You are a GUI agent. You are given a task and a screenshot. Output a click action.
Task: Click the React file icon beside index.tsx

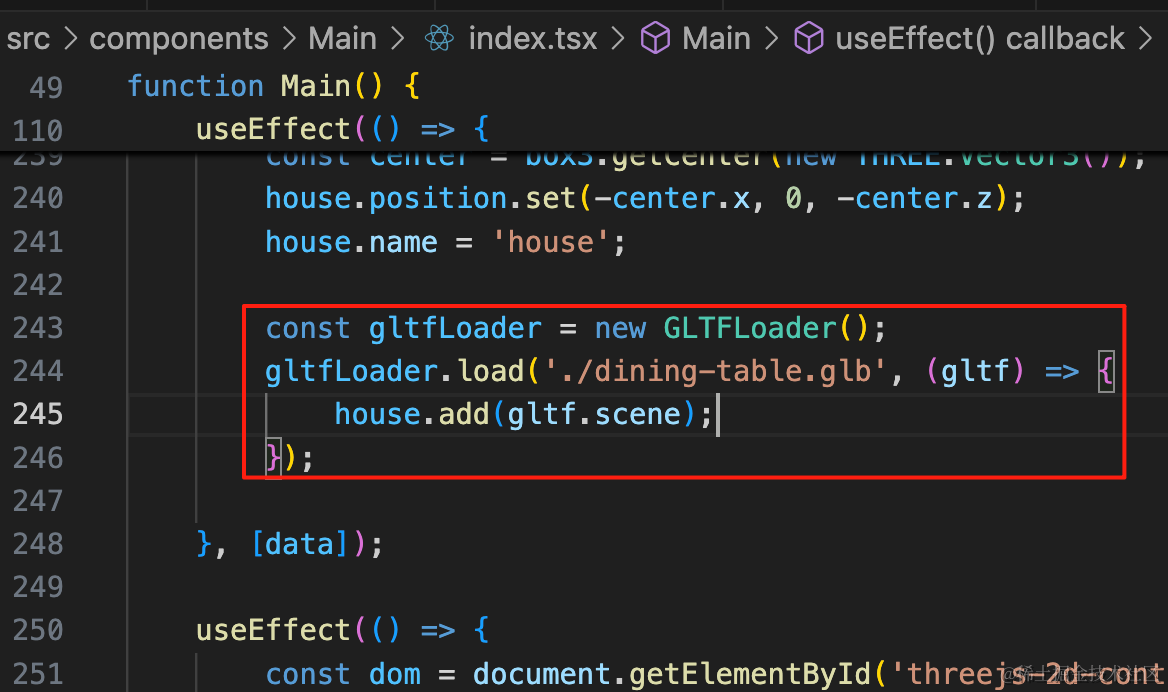[x=439, y=38]
